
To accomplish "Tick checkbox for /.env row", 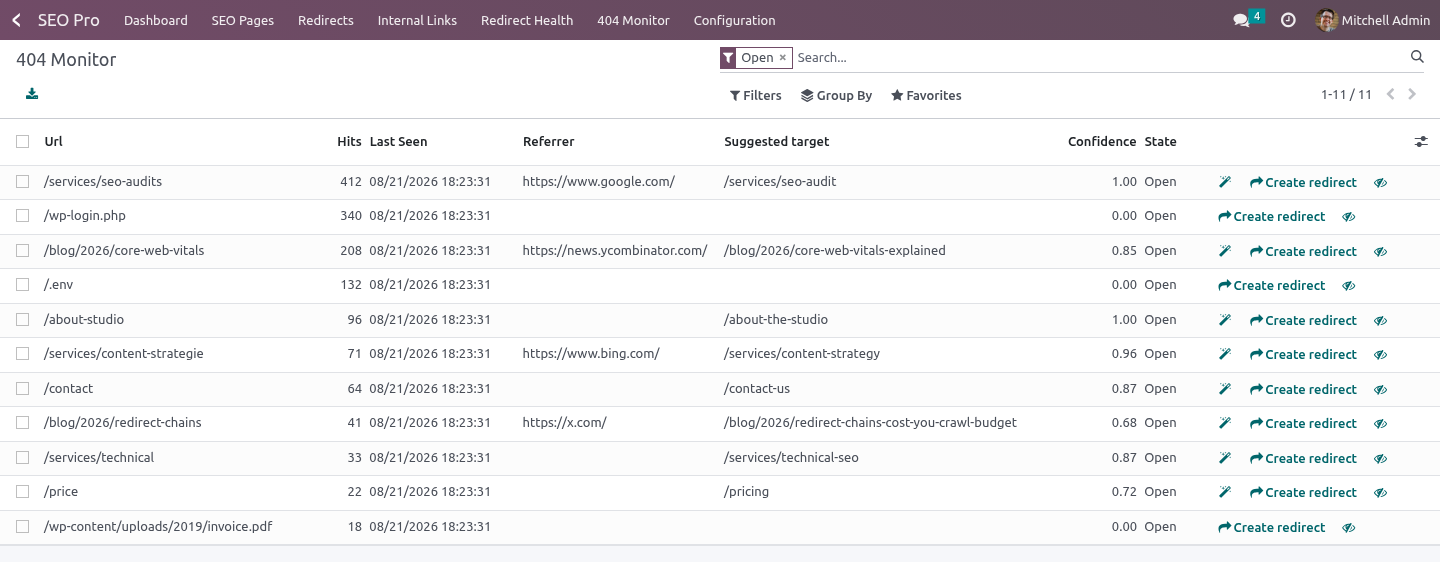I will coord(22,285).
